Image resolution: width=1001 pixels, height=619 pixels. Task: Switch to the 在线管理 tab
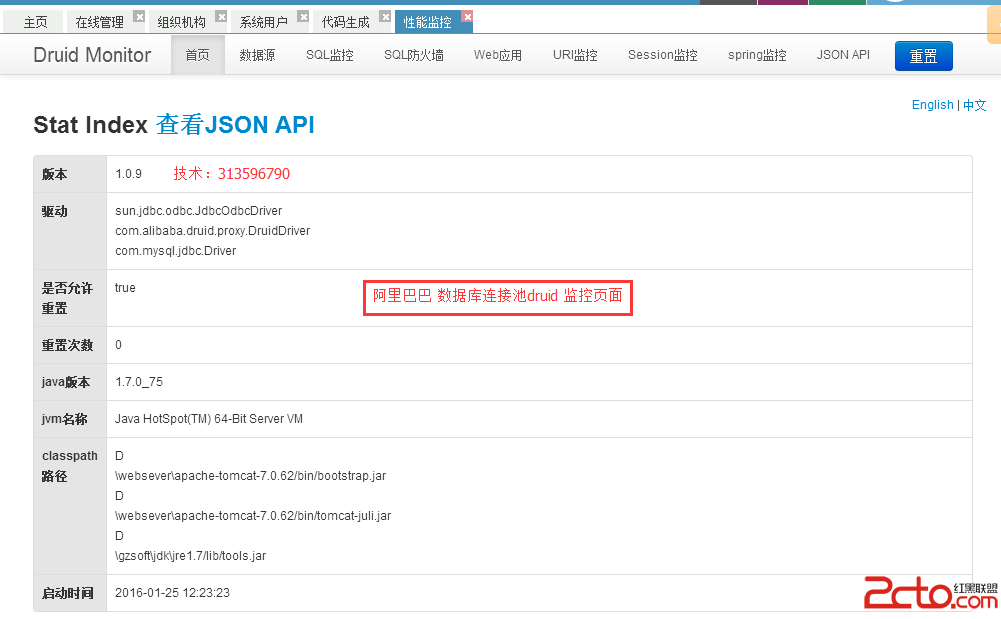coord(100,22)
